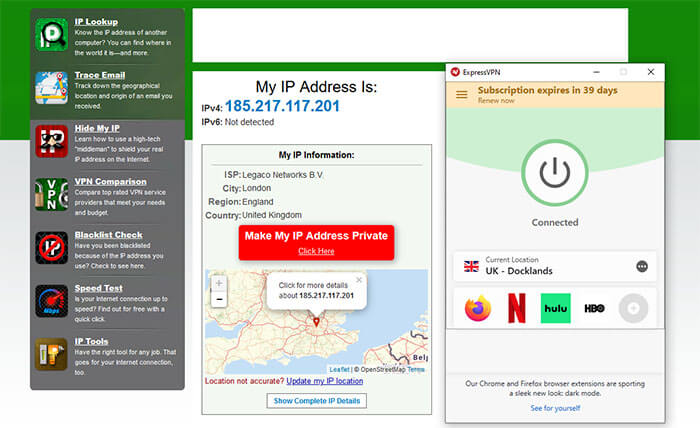Click the ExpressVPN logo in the title bar
Image resolution: width=700 pixels, height=428 pixels.
click(x=455, y=72)
